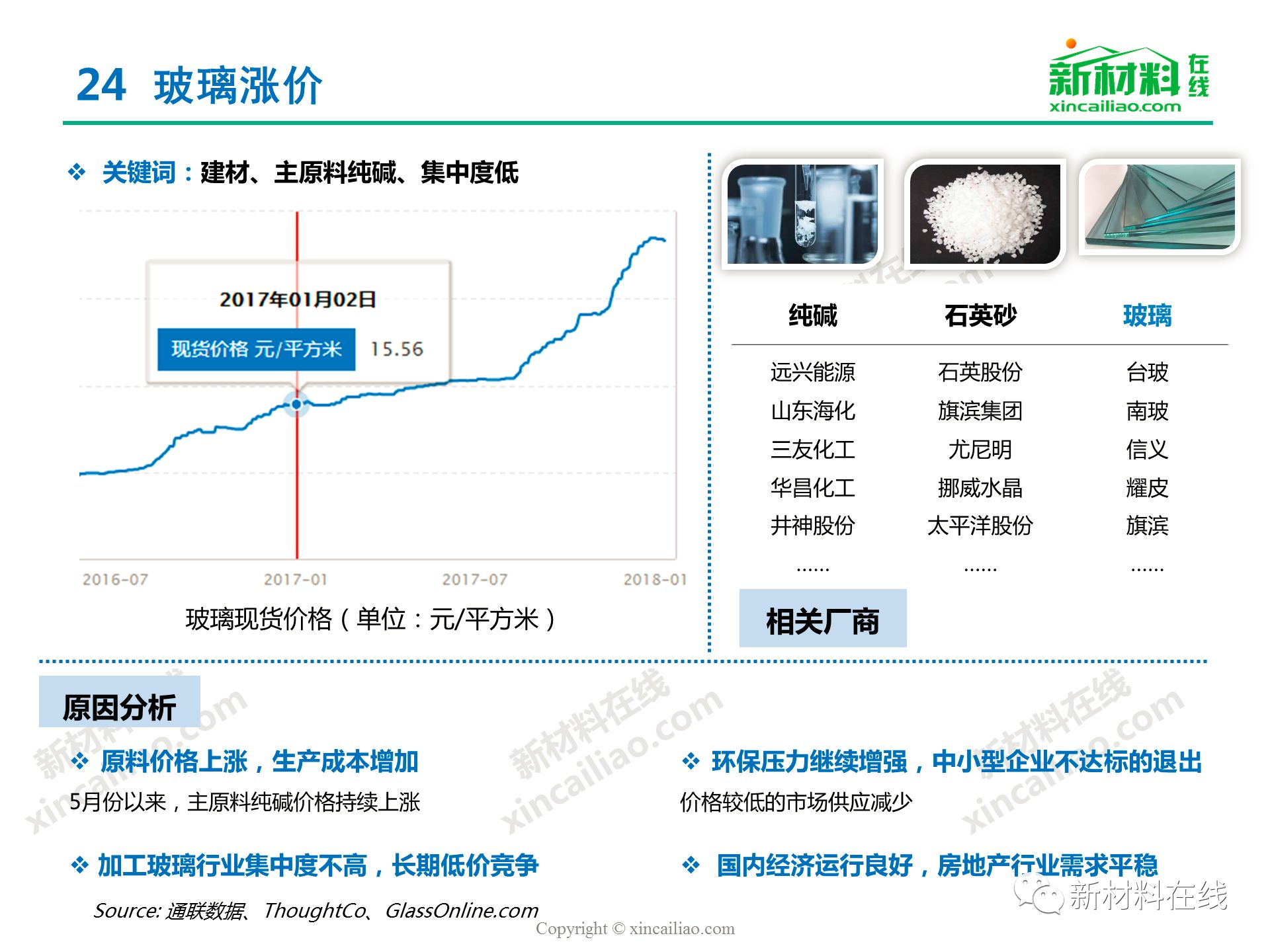
Task: Select the line 价格较低的市场供应减少
Action: 796,802
